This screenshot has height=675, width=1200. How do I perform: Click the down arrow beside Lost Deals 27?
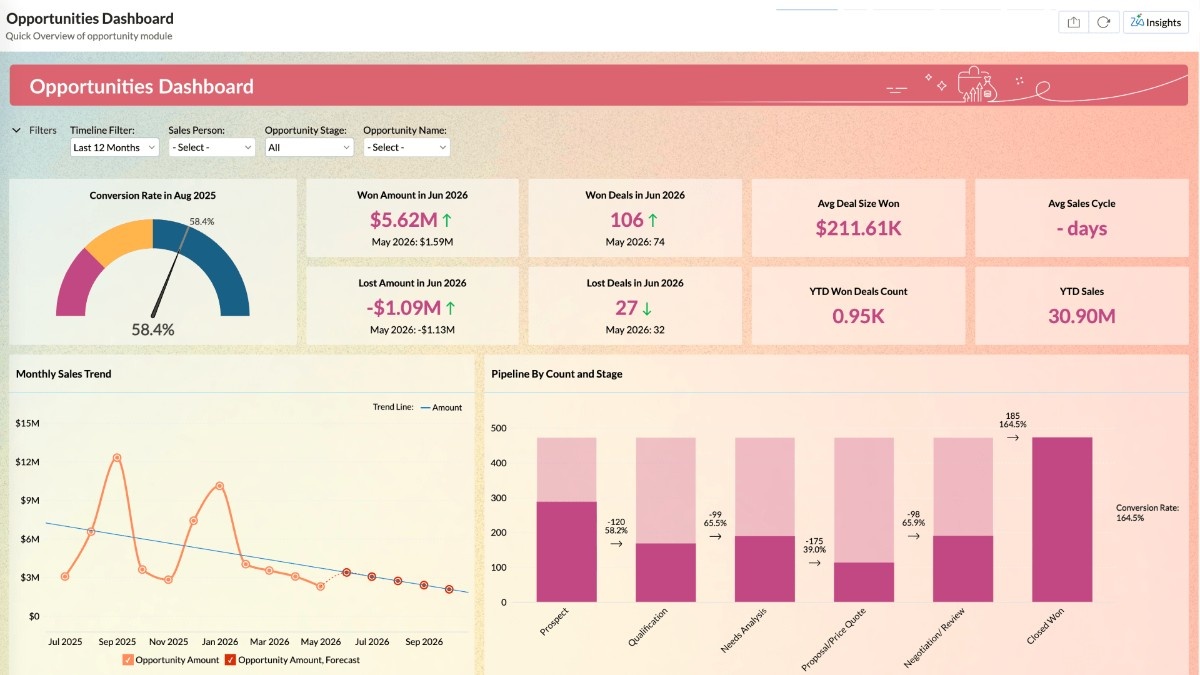[648, 308]
